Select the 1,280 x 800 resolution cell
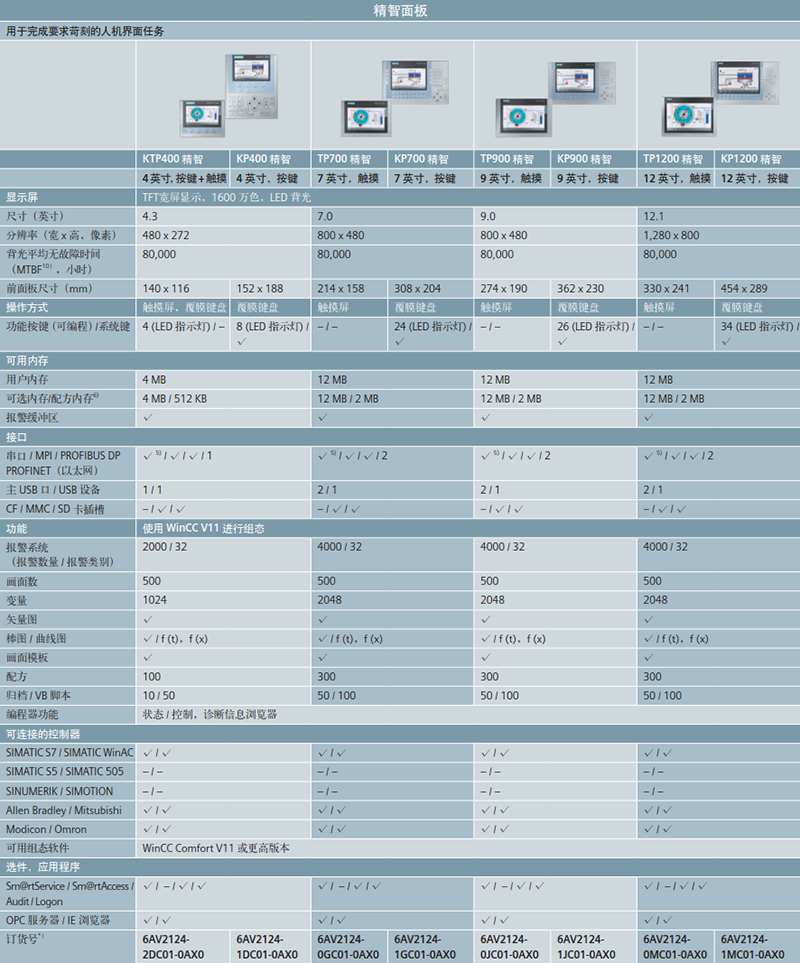This screenshot has width=800, height=963. click(672, 235)
